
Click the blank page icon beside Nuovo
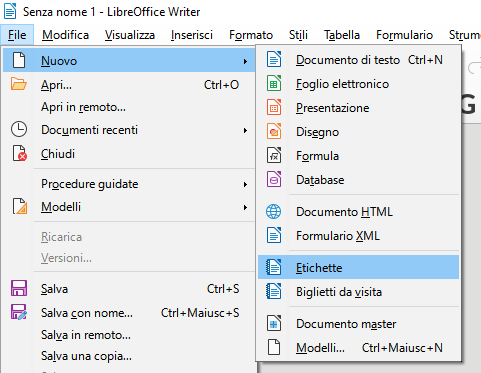[x=19, y=61]
